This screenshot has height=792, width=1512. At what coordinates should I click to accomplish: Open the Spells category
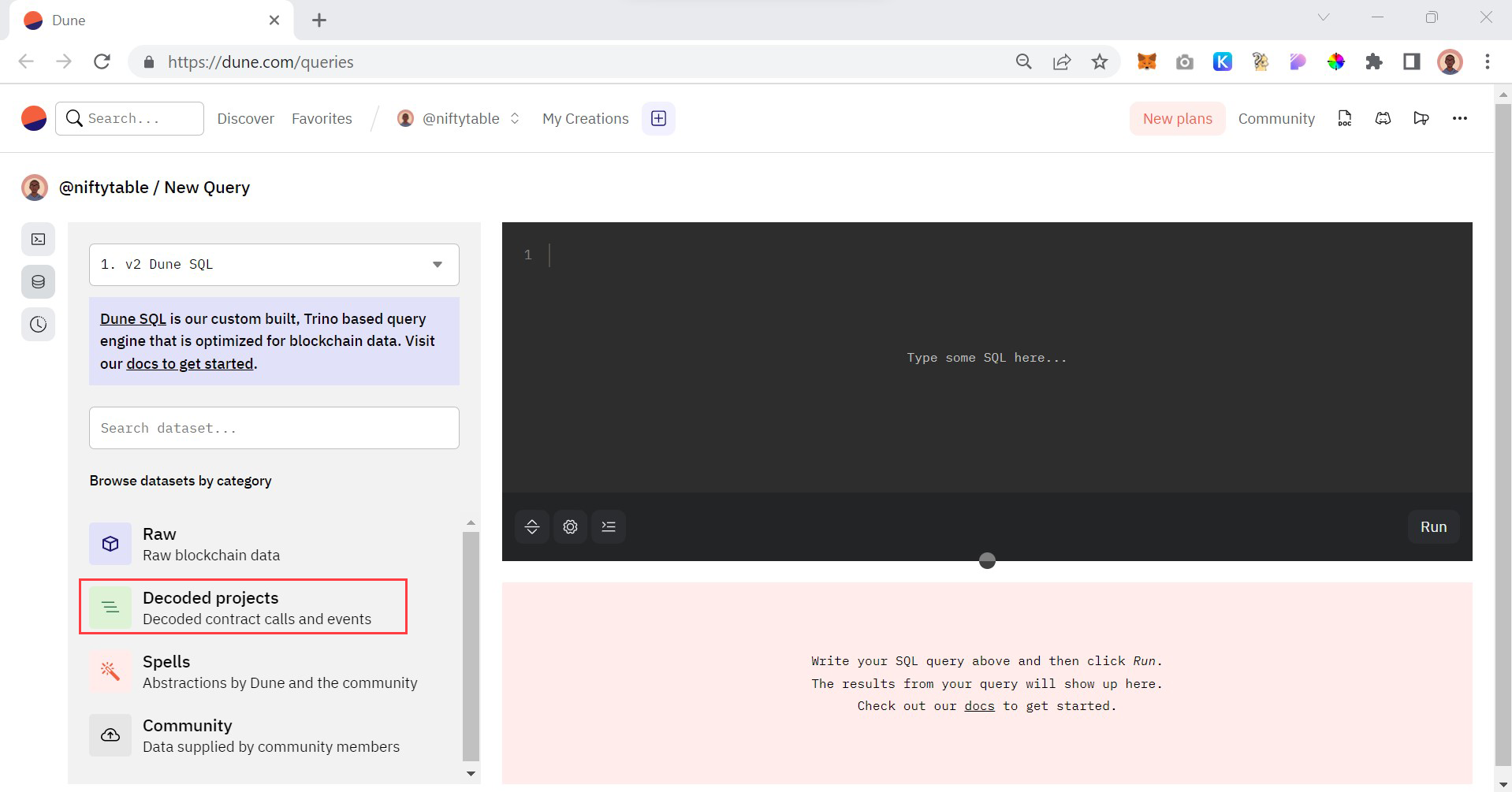click(x=253, y=671)
